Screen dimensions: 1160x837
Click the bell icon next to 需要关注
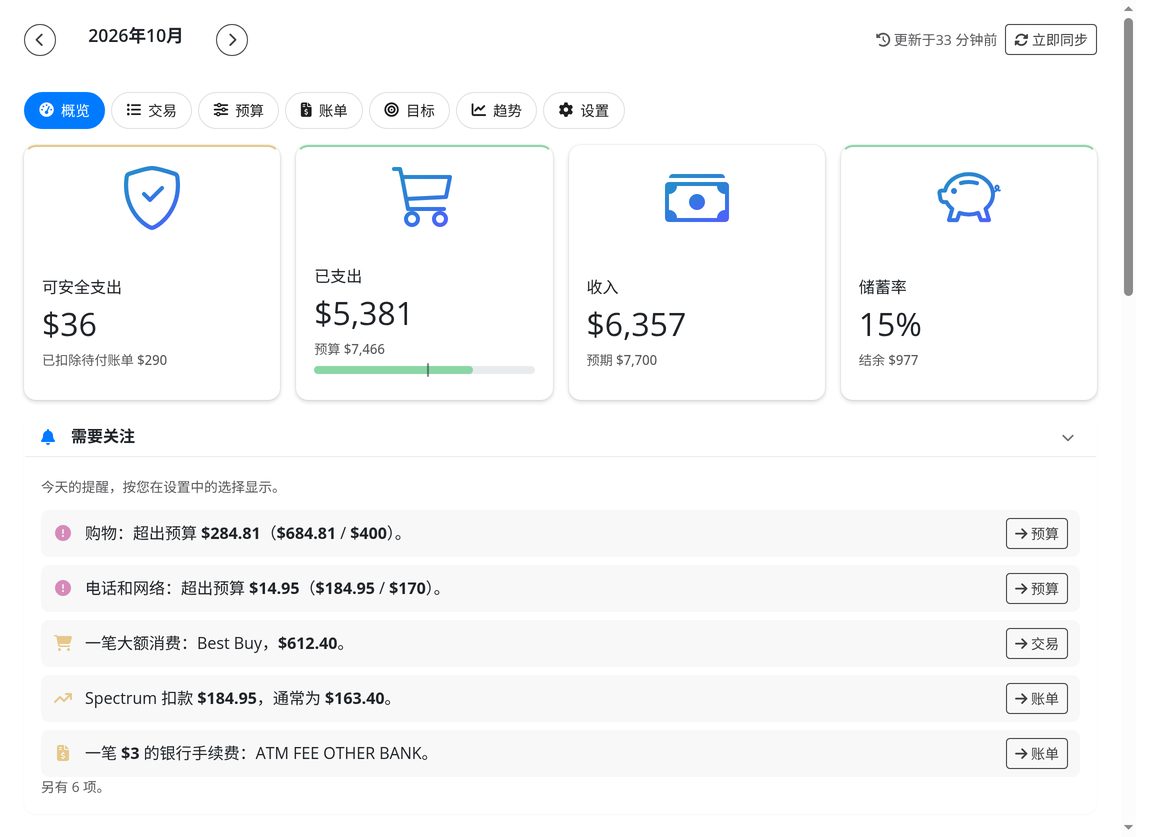click(48, 437)
